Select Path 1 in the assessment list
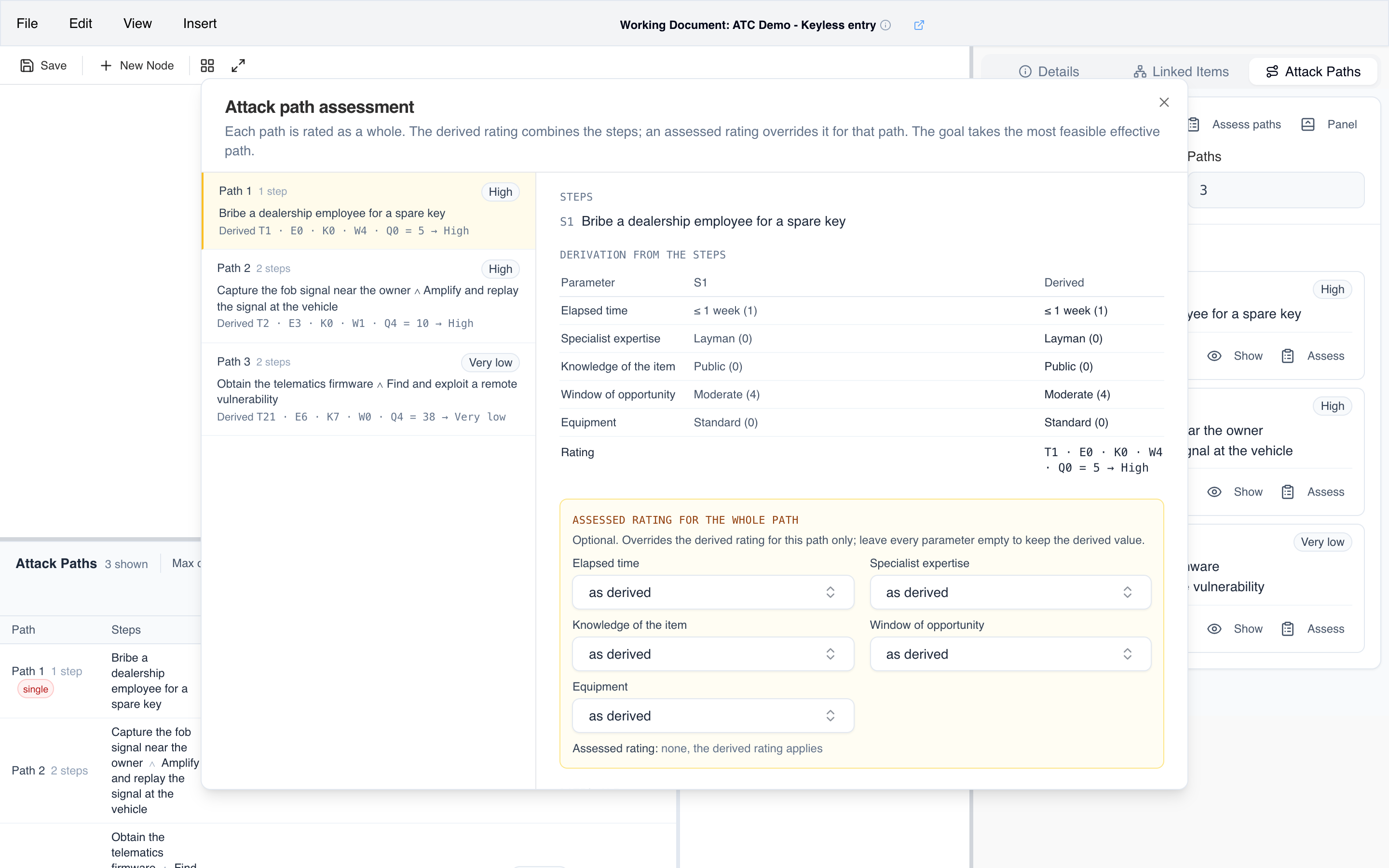1389x868 pixels. coord(369,211)
